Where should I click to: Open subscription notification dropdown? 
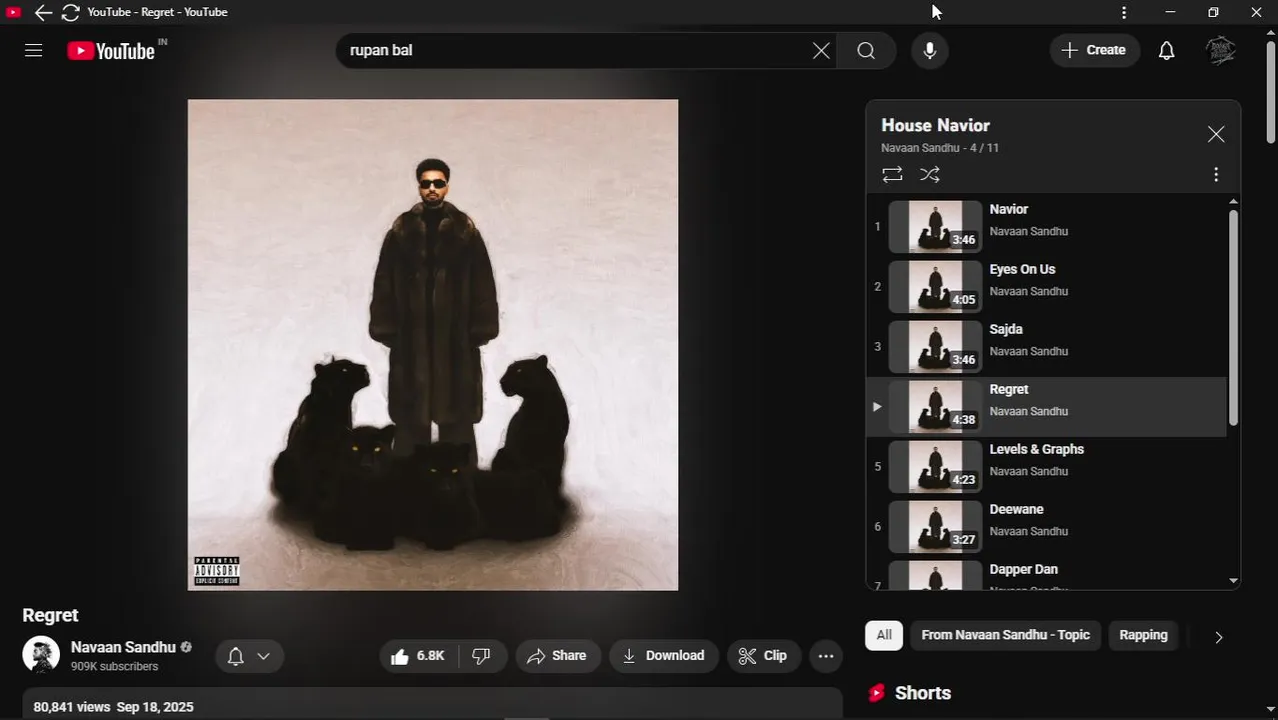tap(249, 656)
